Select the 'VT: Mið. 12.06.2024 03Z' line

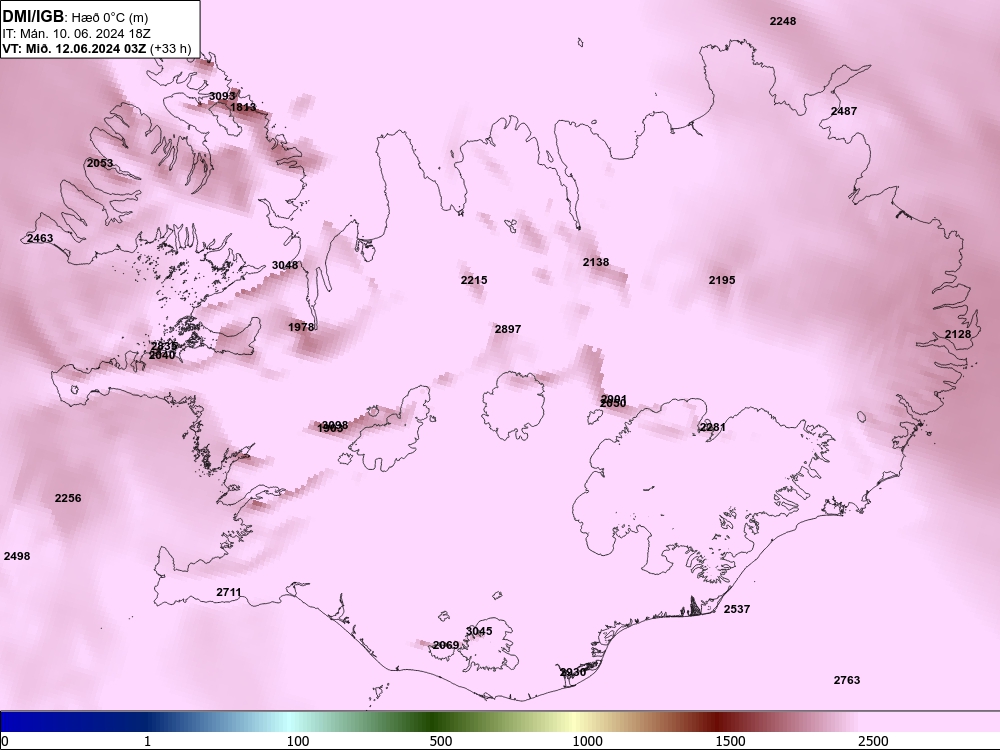pos(75,48)
